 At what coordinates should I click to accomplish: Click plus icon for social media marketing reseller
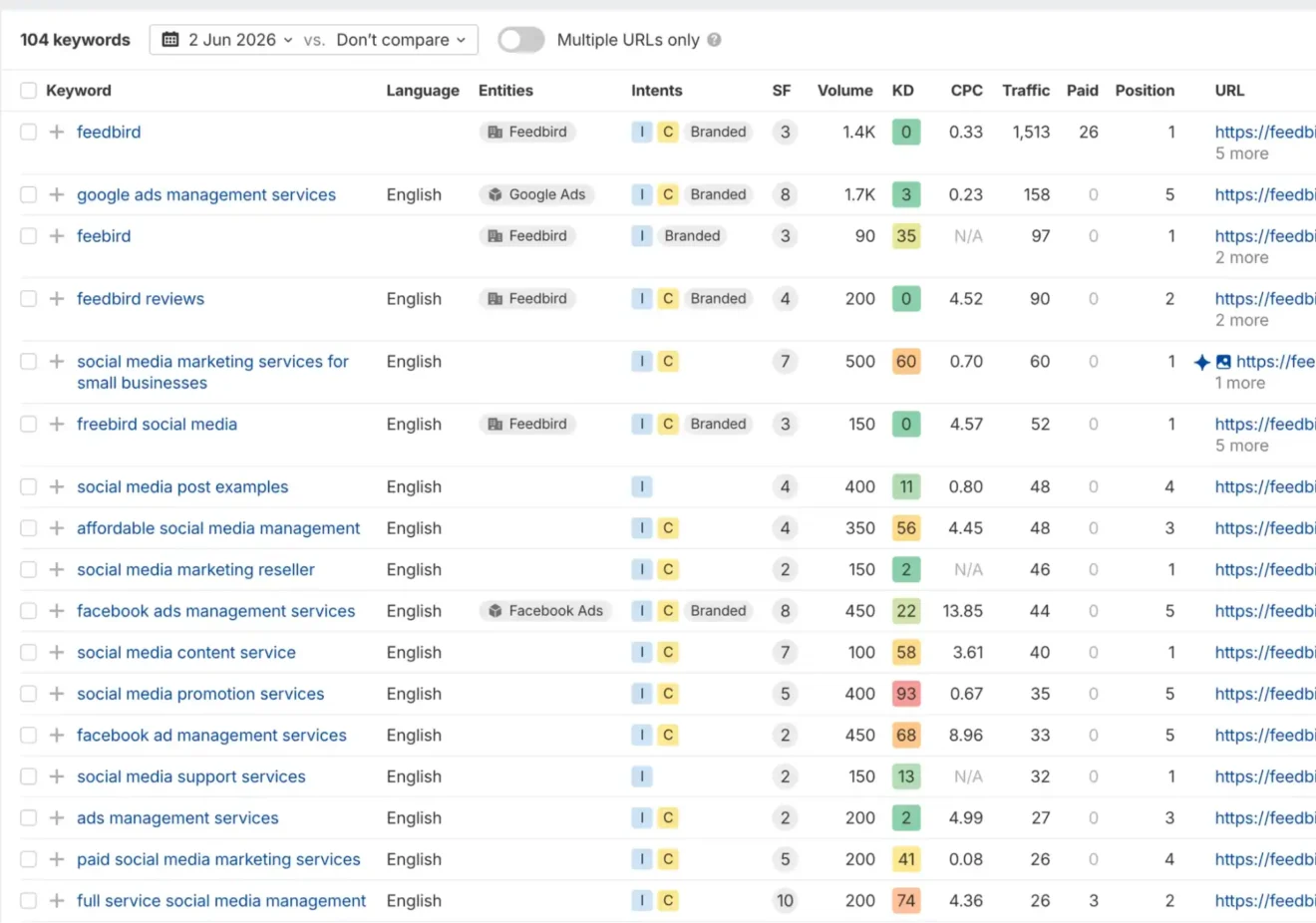point(57,570)
